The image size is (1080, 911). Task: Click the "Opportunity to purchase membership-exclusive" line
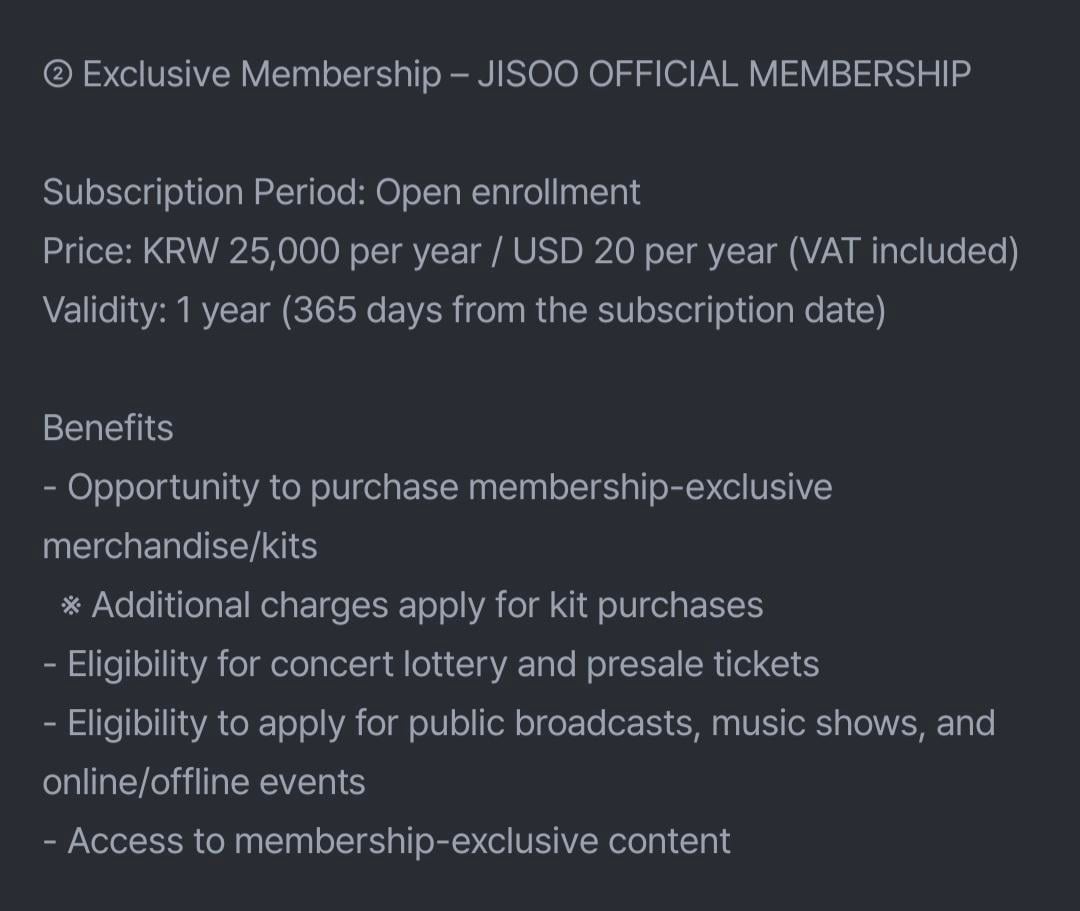(x=449, y=487)
